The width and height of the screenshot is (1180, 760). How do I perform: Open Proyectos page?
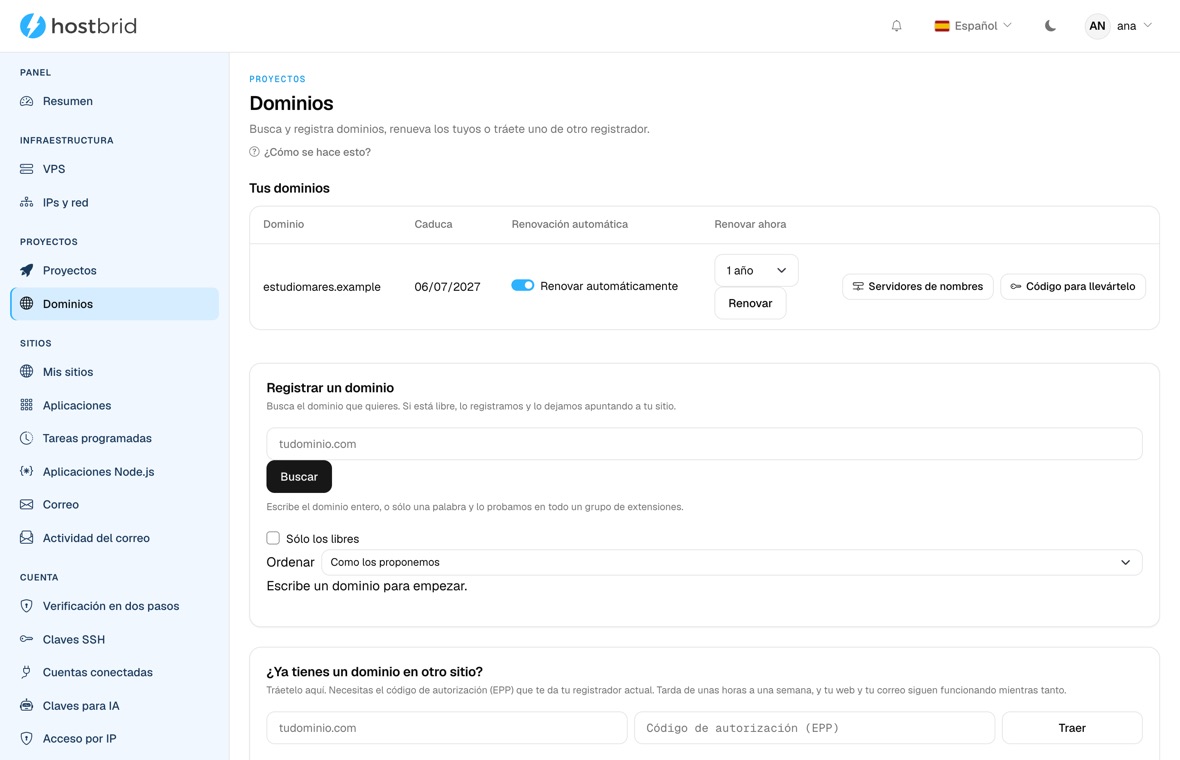pyautogui.click(x=114, y=270)
